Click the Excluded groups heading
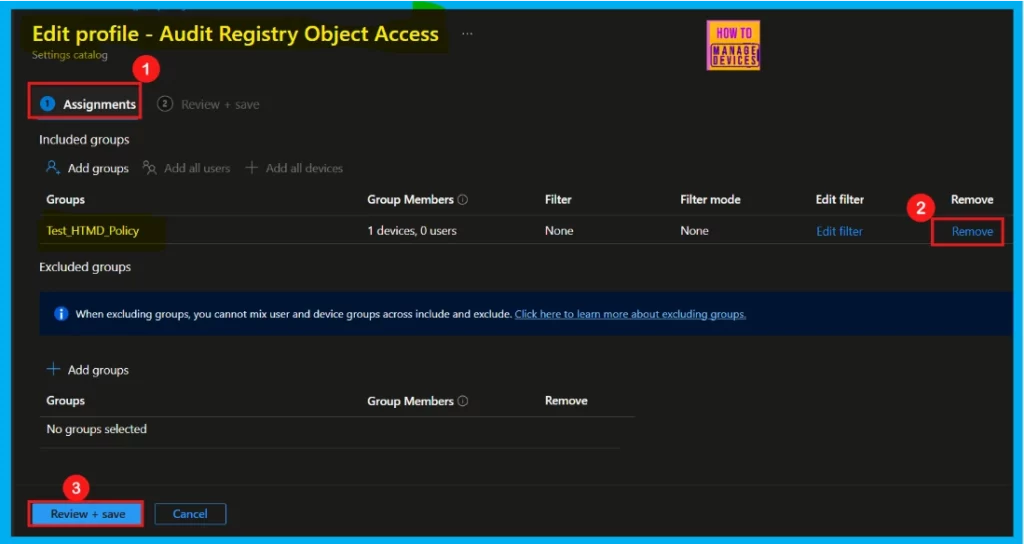This screenshot has height=544, width=1024. [85, 267]
